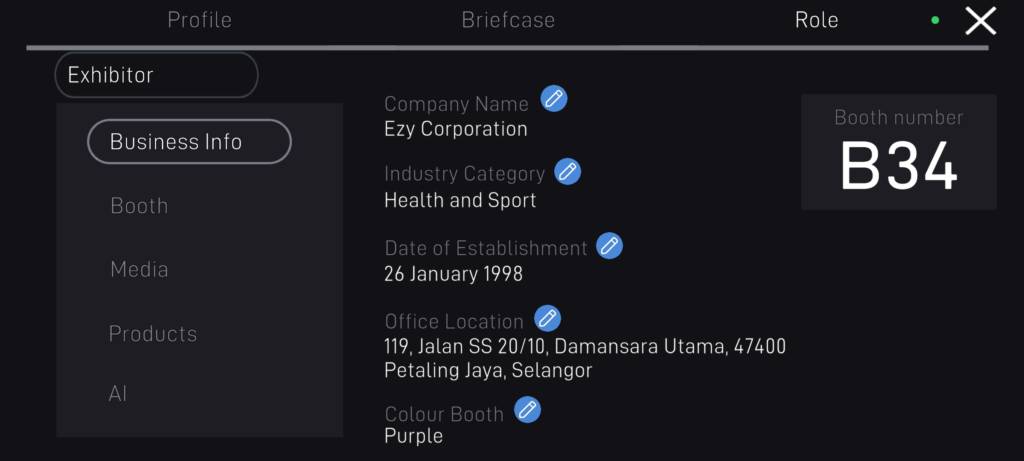1024x461 pixels.
Task: Switch to the Briefcase tab
Action: point(508,20)
